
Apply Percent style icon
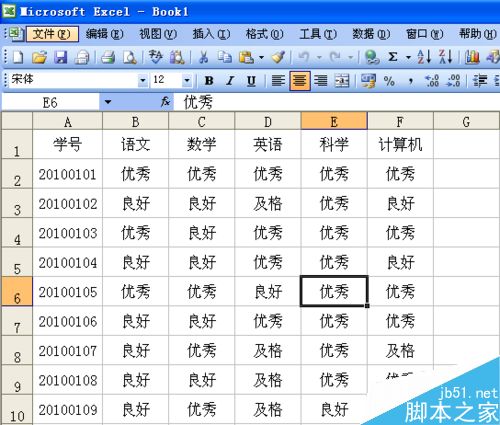[x=389, y=80]
